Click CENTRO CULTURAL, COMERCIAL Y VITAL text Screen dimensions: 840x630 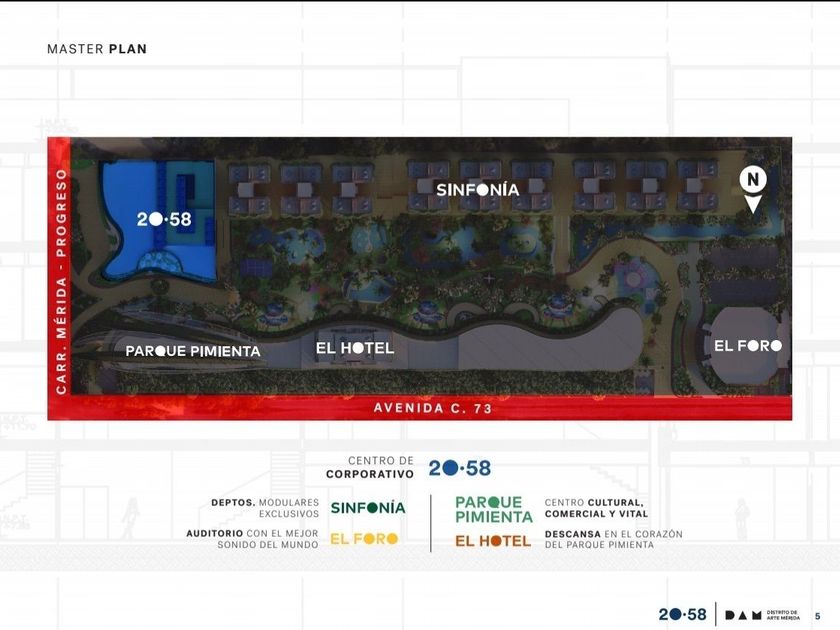pos(596,508)
